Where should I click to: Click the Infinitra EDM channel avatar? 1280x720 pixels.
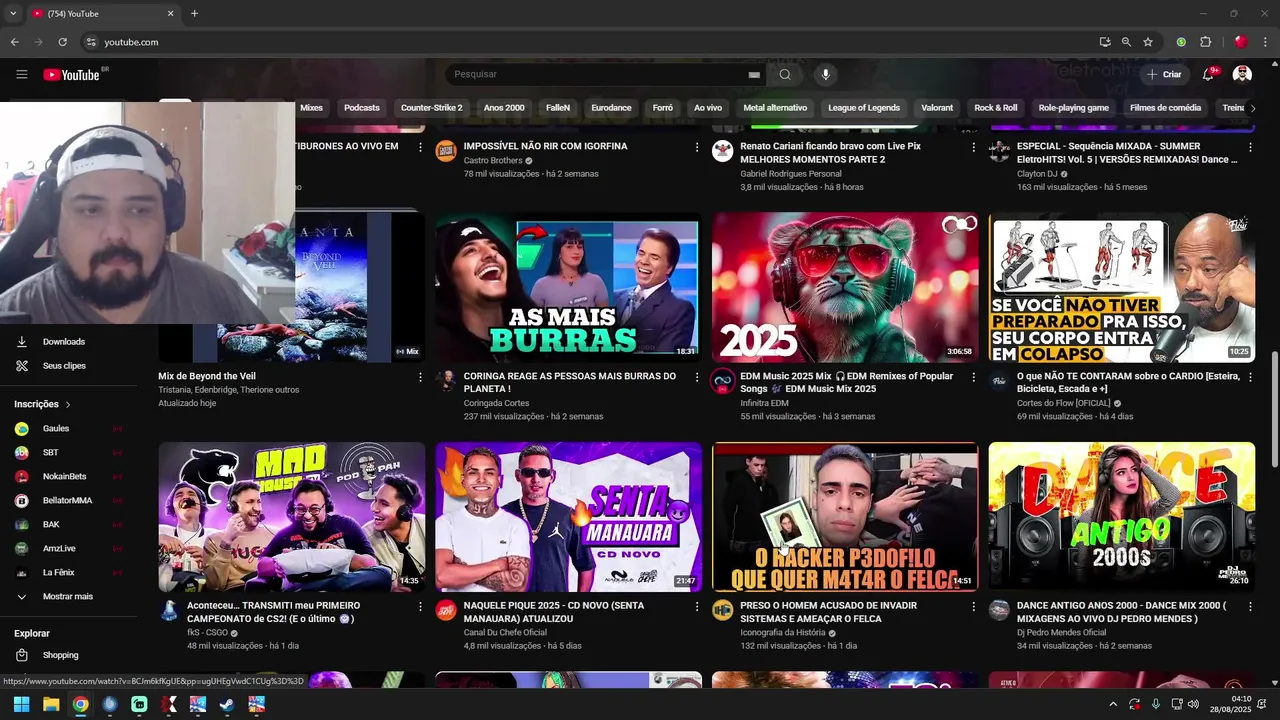point(723,381)
